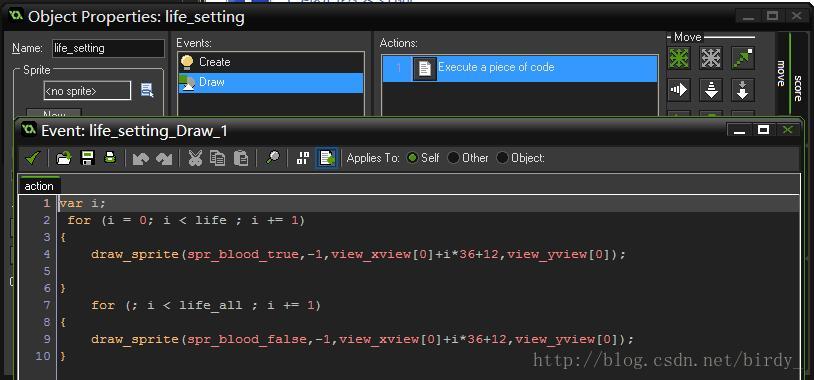This screenshot has height=380, width=814.
Task: Select the Draw event
Action: point(270,83)
